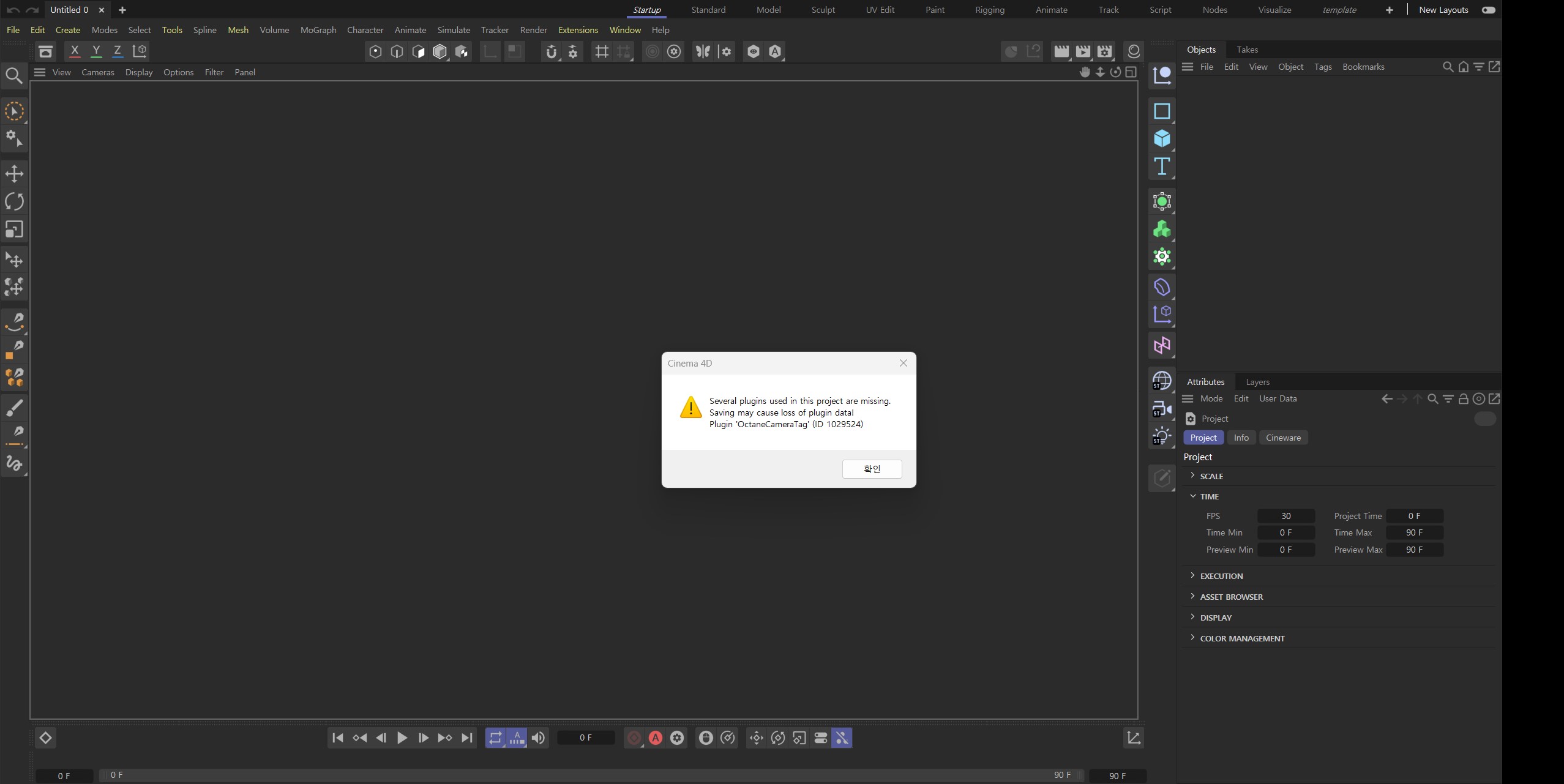This screenshot has height=784, width=1564.
Task: Open Objects manager hamburger menu
Action: pos(1188,67)
